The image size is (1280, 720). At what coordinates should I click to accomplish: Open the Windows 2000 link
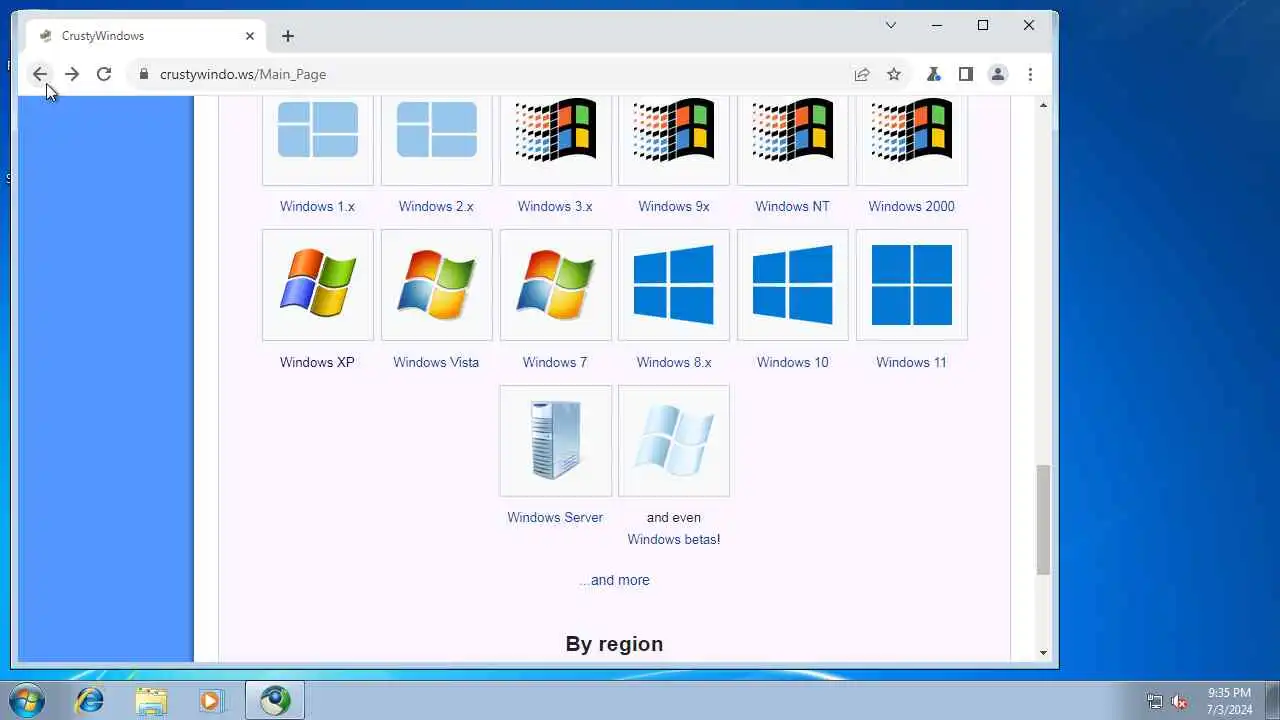911,206
